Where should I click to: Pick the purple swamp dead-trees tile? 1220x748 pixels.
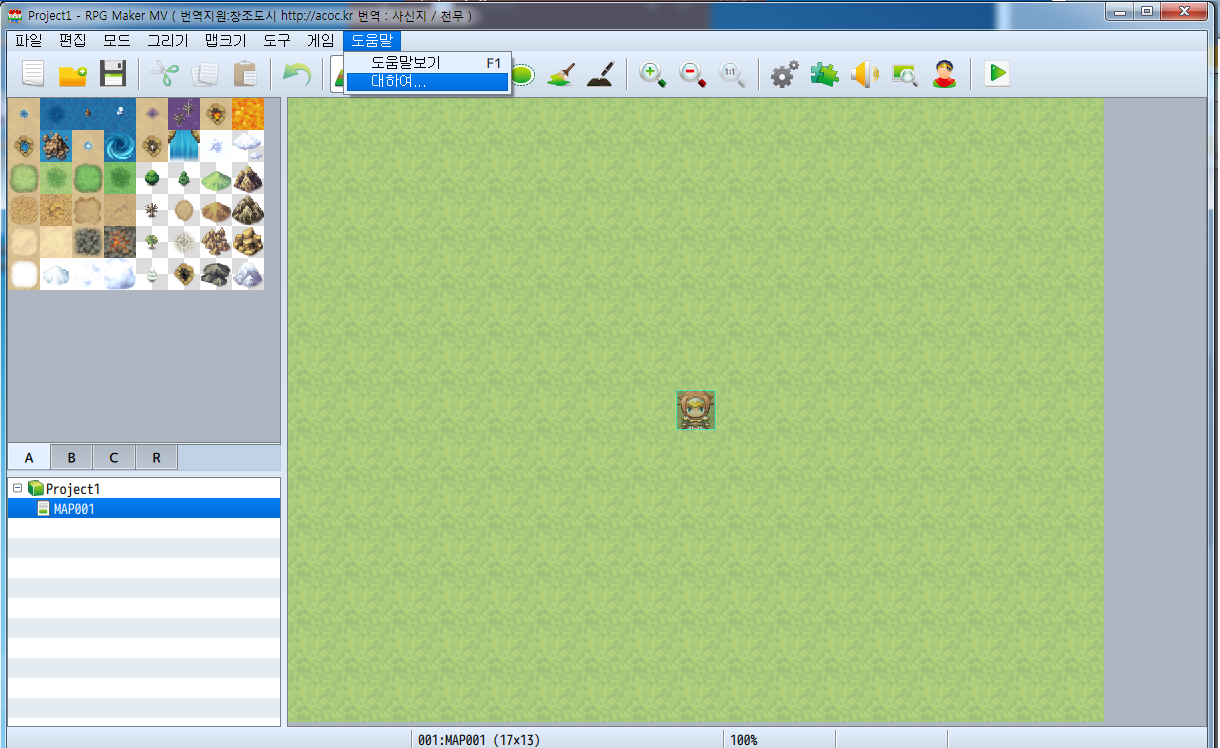[x=184, y=114]
